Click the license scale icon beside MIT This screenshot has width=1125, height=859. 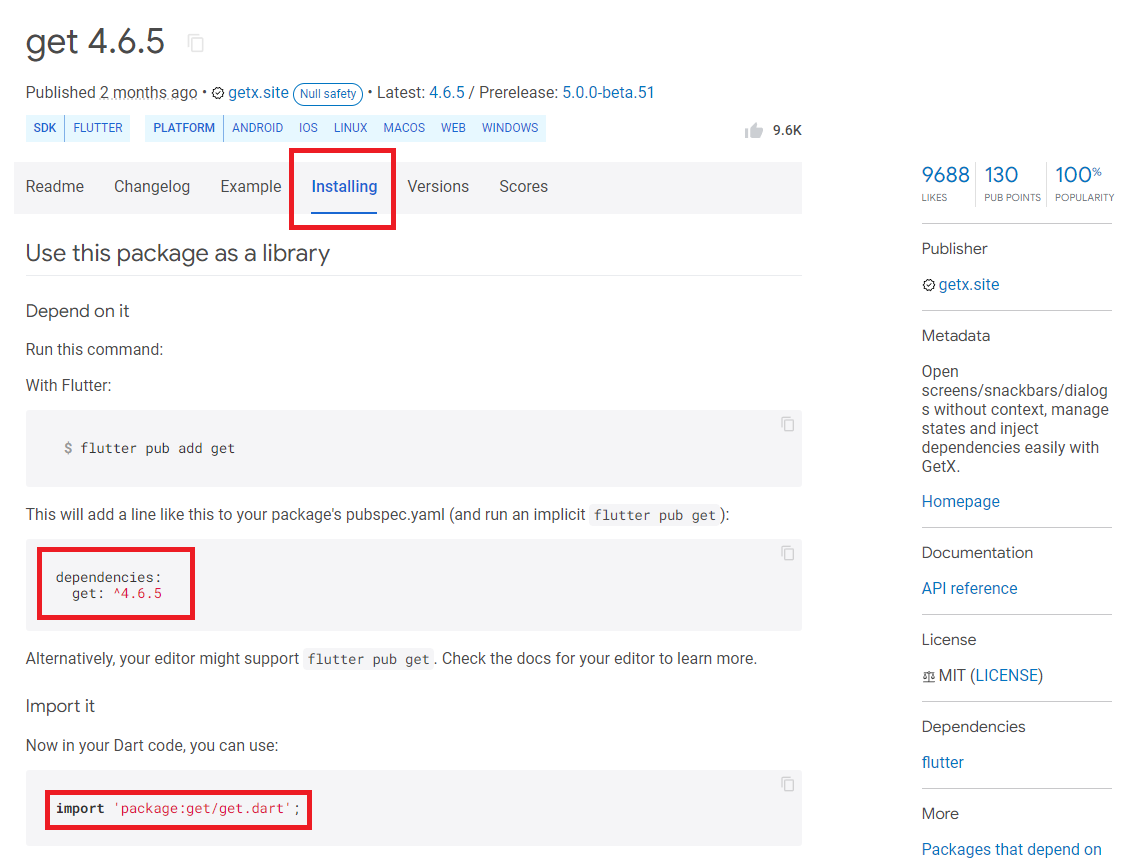click(928, 676)
